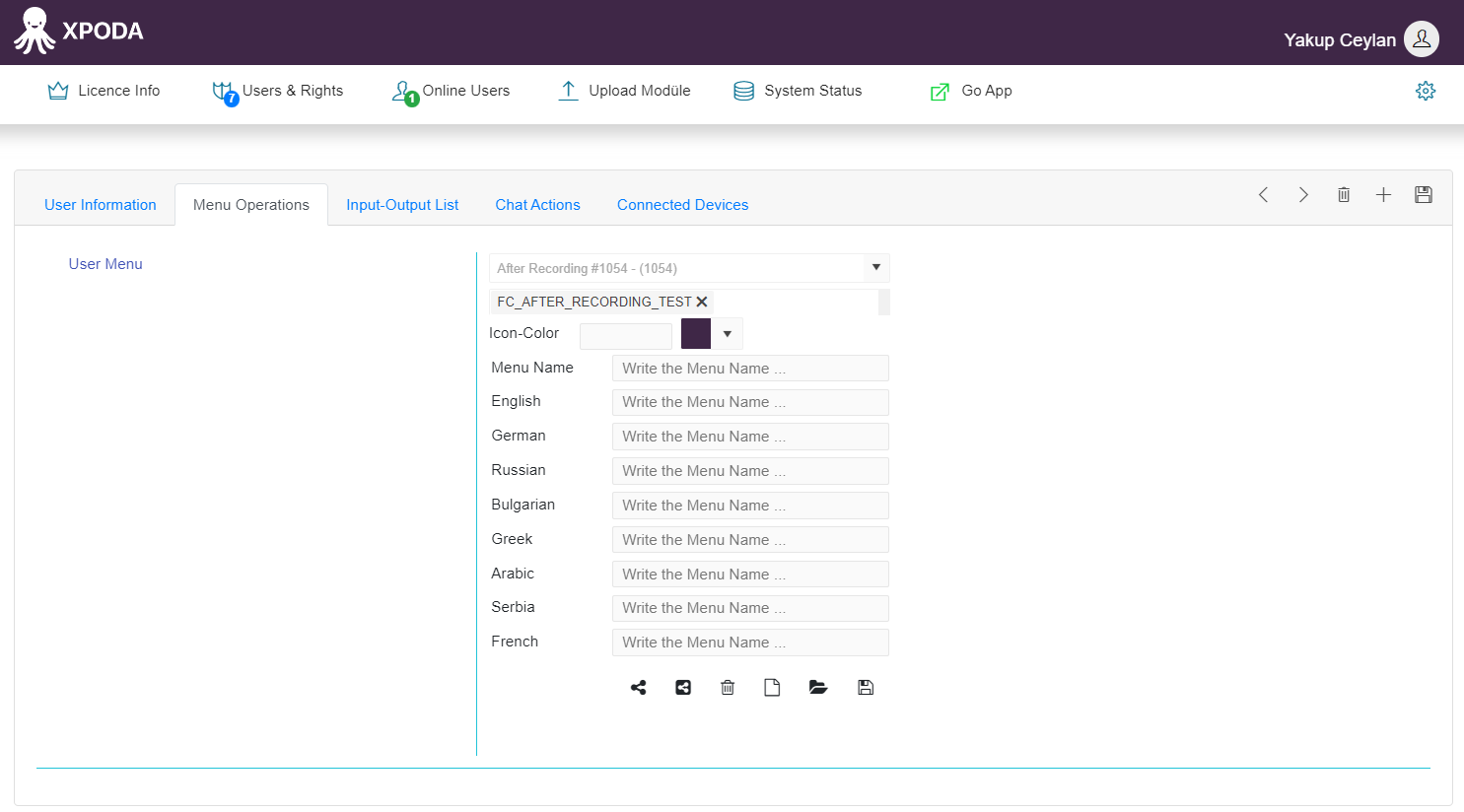Click the tag list scrollbar
The image size is (1464, 812).
pos(884,302)
